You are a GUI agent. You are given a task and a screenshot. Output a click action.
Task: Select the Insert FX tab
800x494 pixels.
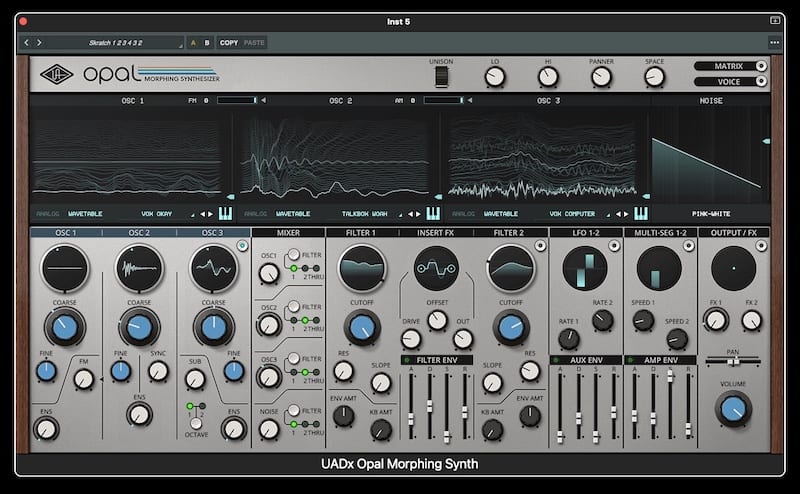point(435,233)
